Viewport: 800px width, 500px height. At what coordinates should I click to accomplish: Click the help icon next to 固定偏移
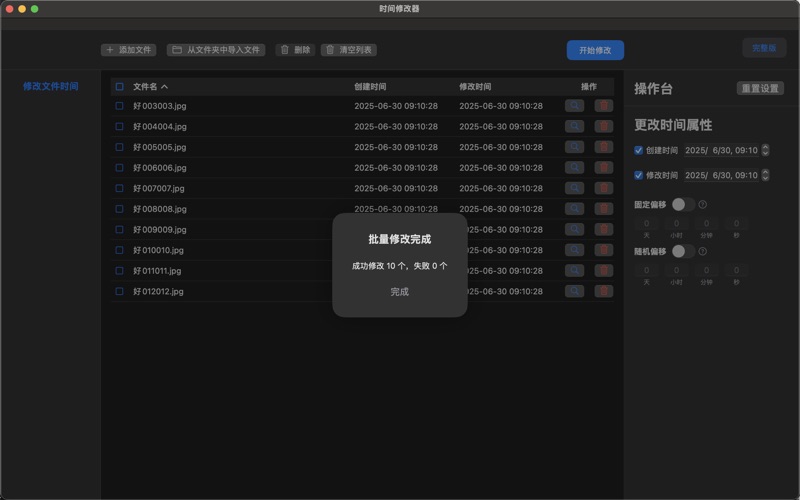pyautogui.click(x=703, y=205)
